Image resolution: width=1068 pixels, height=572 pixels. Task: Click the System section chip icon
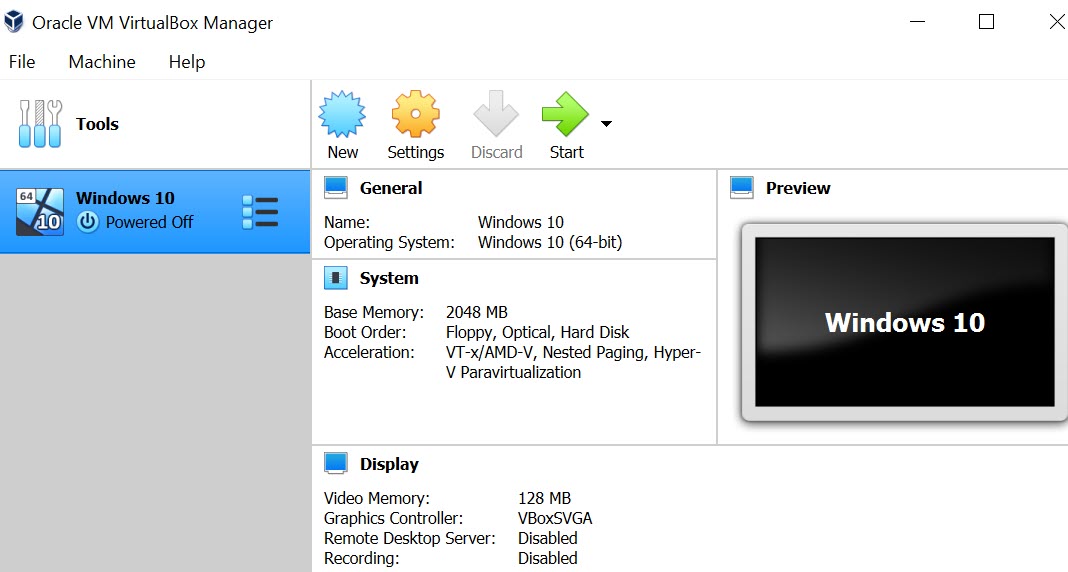coord(336,278)
